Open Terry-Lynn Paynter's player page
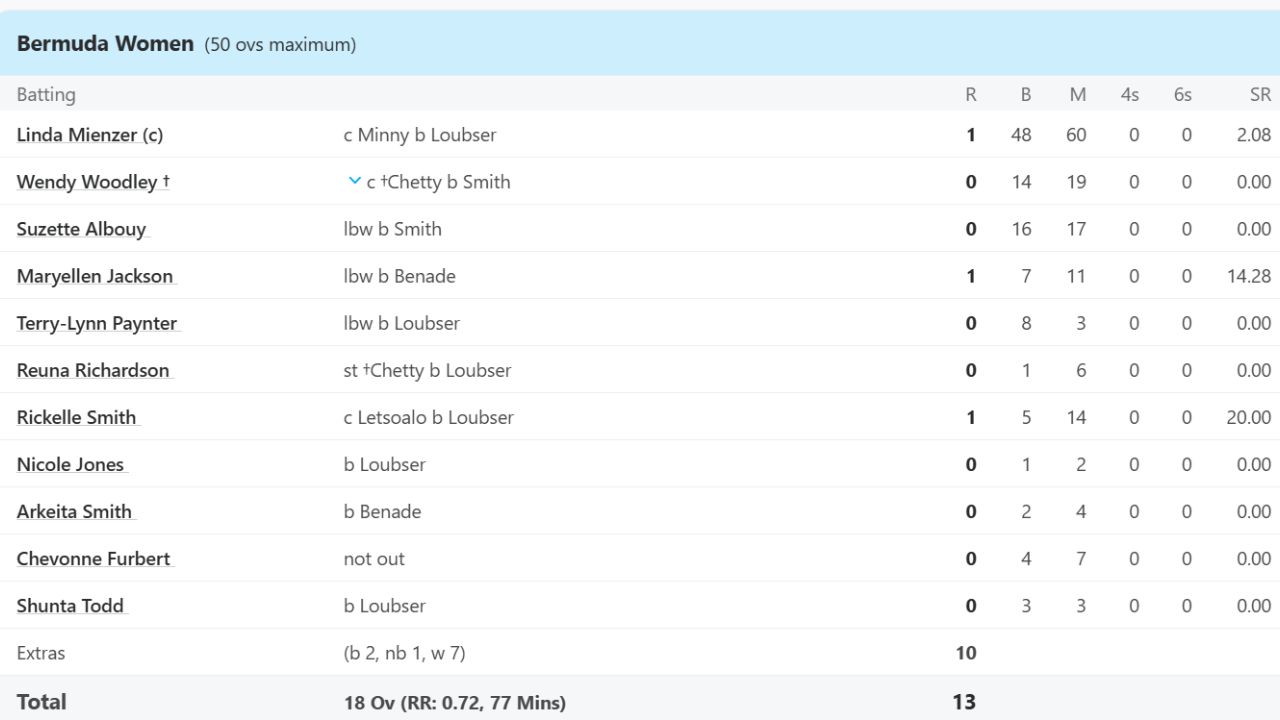The height and width of the screenshot is (720, 1280). pos(97,323)
